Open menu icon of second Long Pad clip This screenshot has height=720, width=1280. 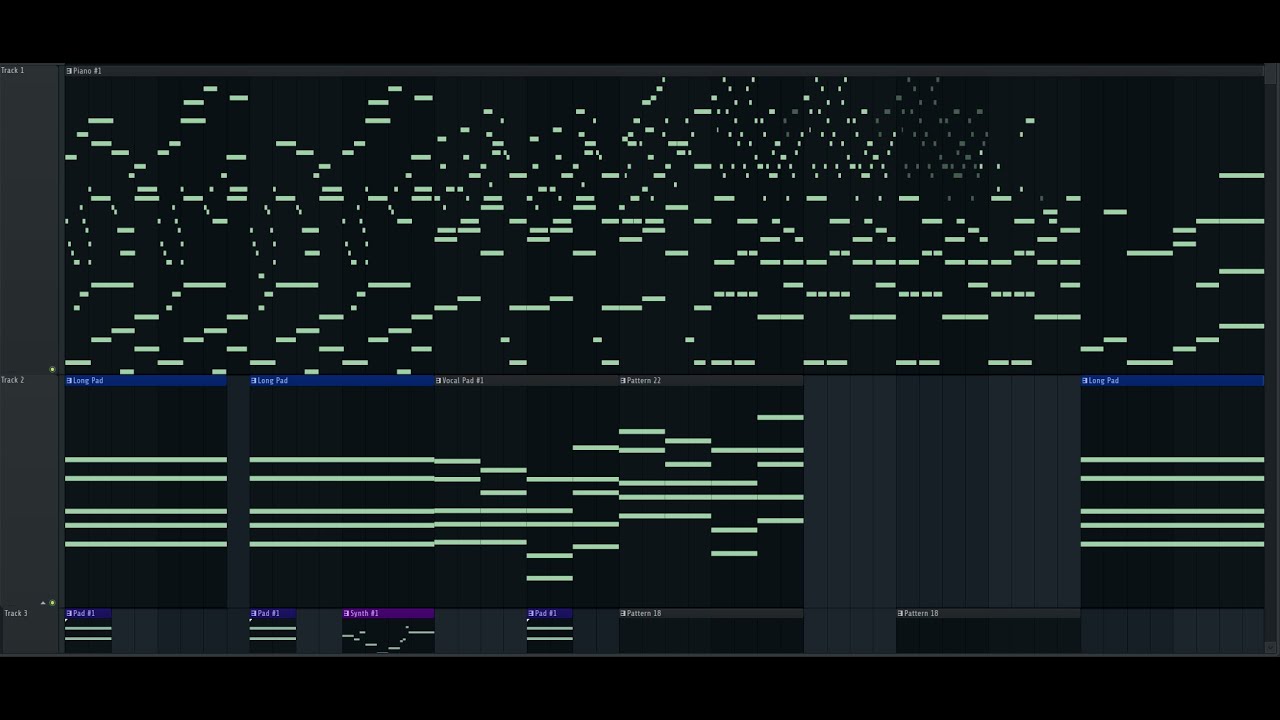pos(254,381)
